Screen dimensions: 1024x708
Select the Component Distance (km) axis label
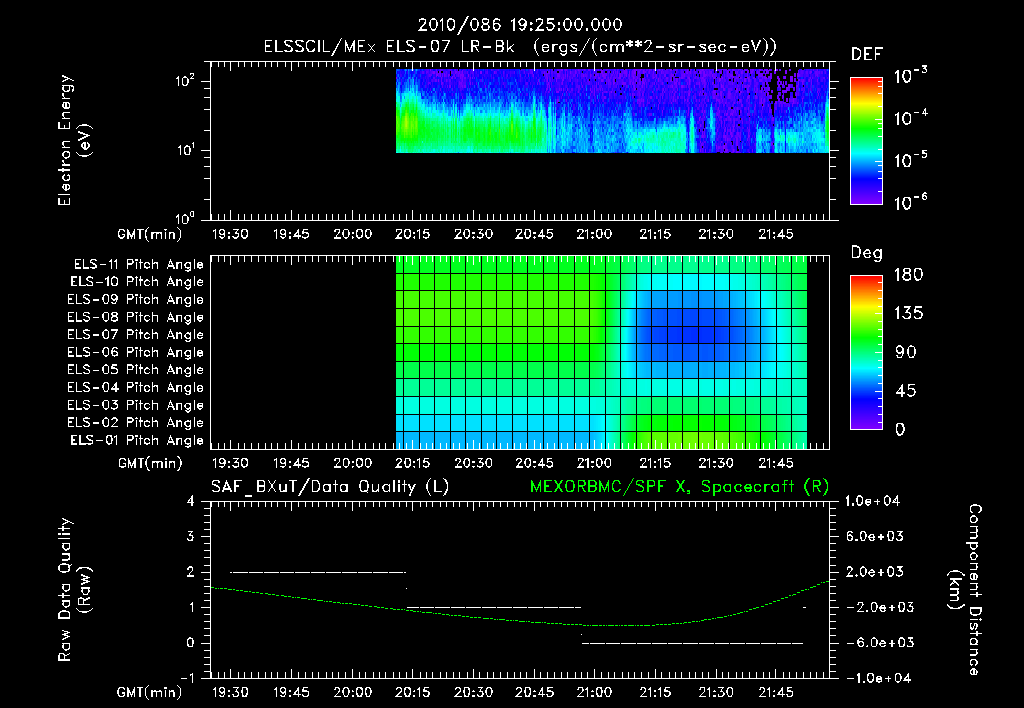click(965, 589)
